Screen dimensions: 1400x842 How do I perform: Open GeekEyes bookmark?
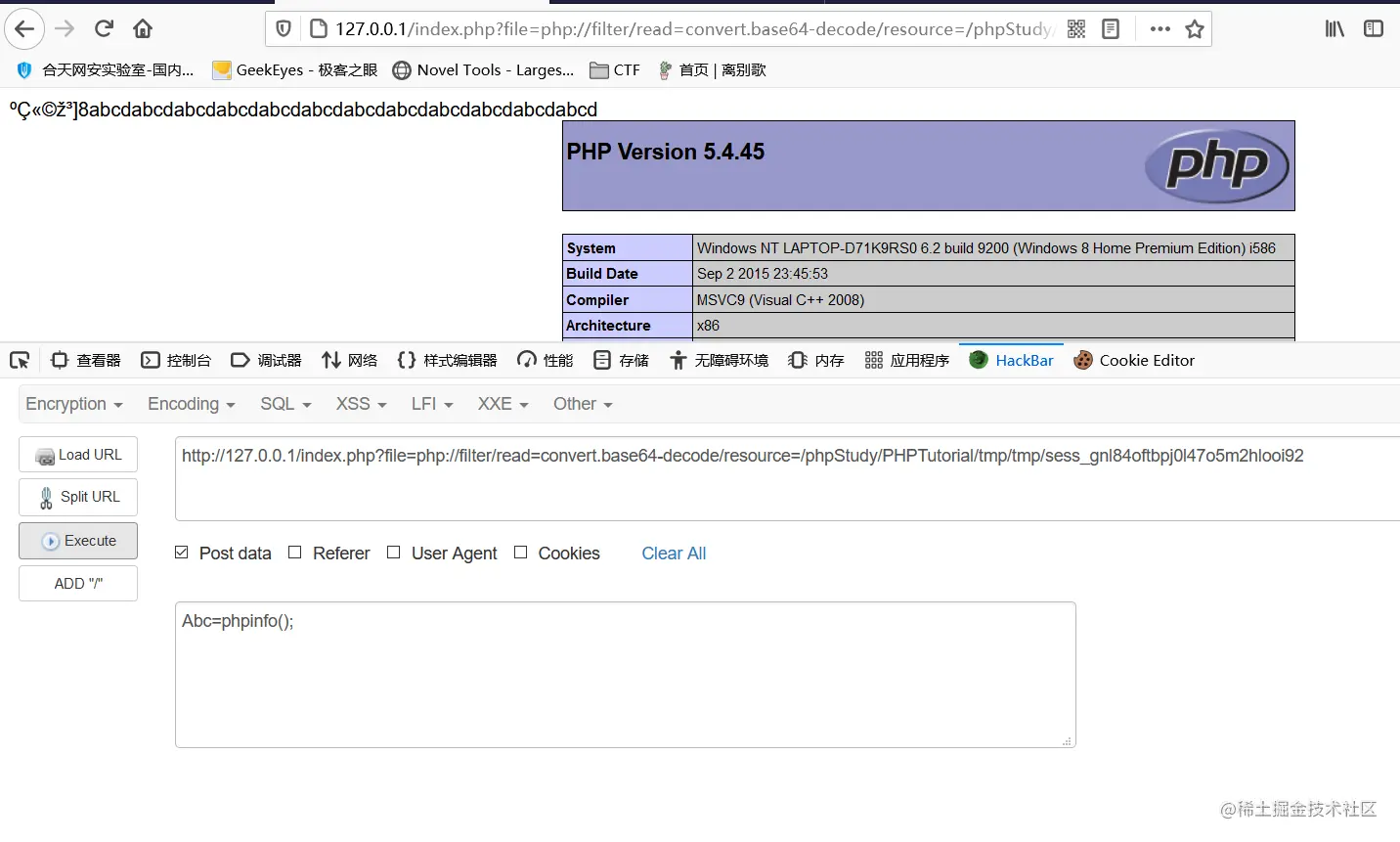tap(295, 69)
